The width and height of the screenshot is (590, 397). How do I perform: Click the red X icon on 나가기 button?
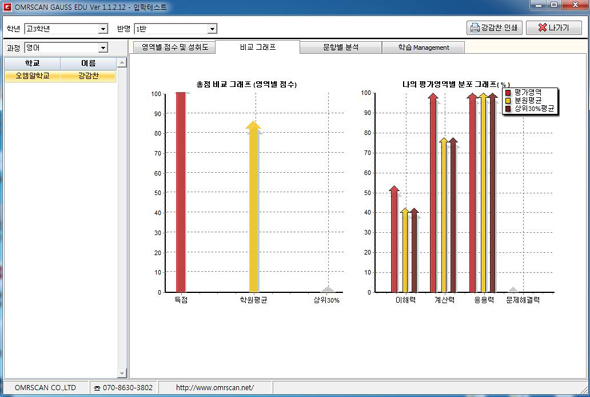coord(542,27)
